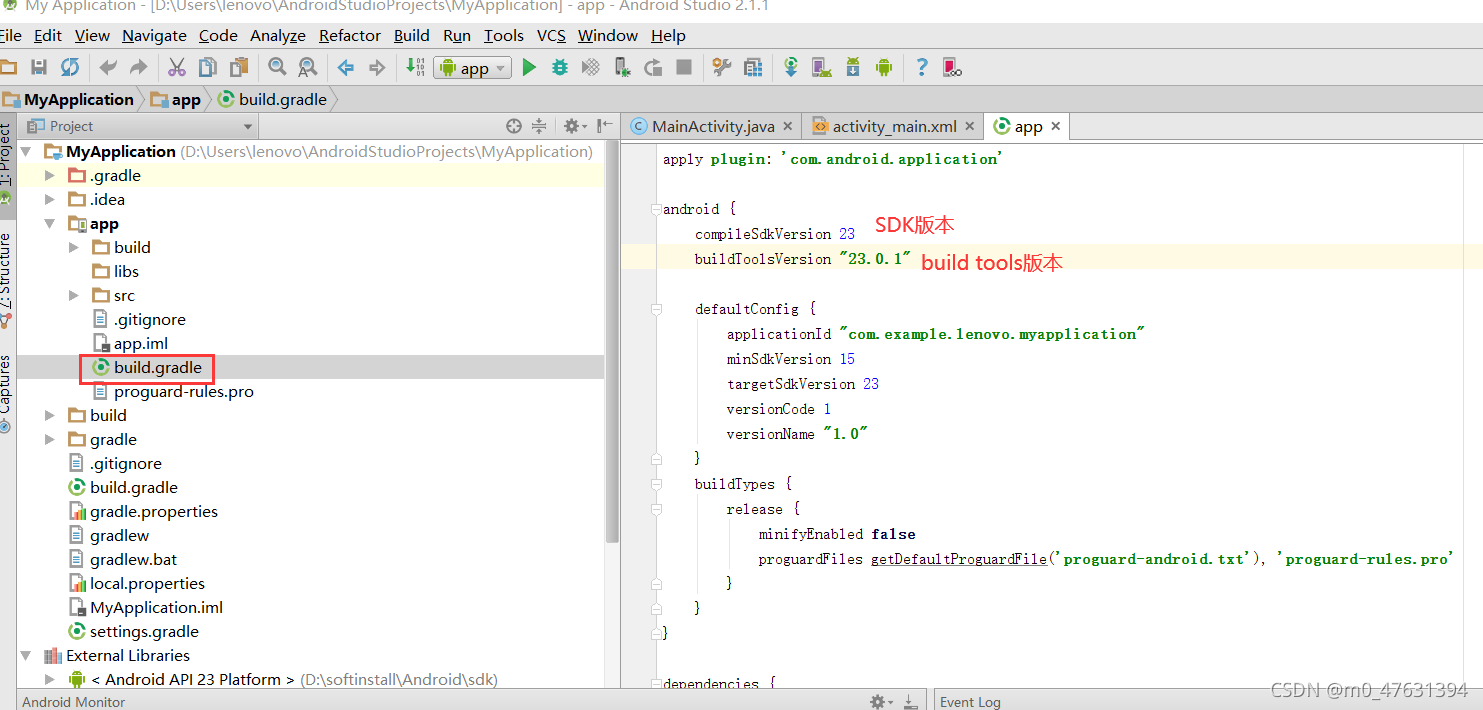Screen dimensions: 1483x710
Task: Open the Project Structure icon
Action: (x=753, y=67)
